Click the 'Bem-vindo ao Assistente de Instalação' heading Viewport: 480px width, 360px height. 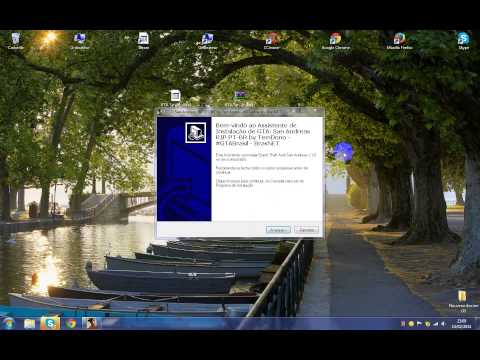263,134
